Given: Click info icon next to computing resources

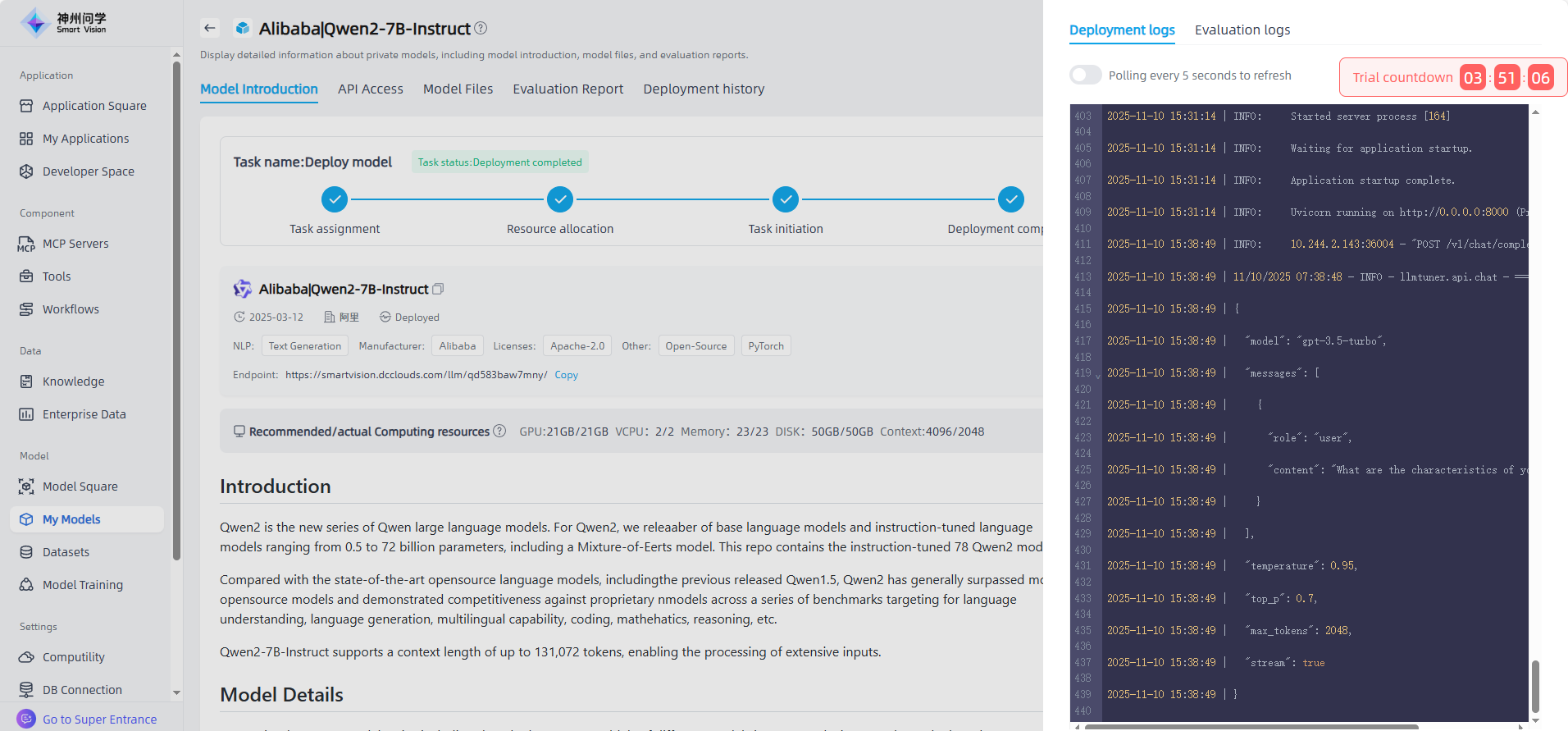Looking at the screenshot, I should [499, 431].
